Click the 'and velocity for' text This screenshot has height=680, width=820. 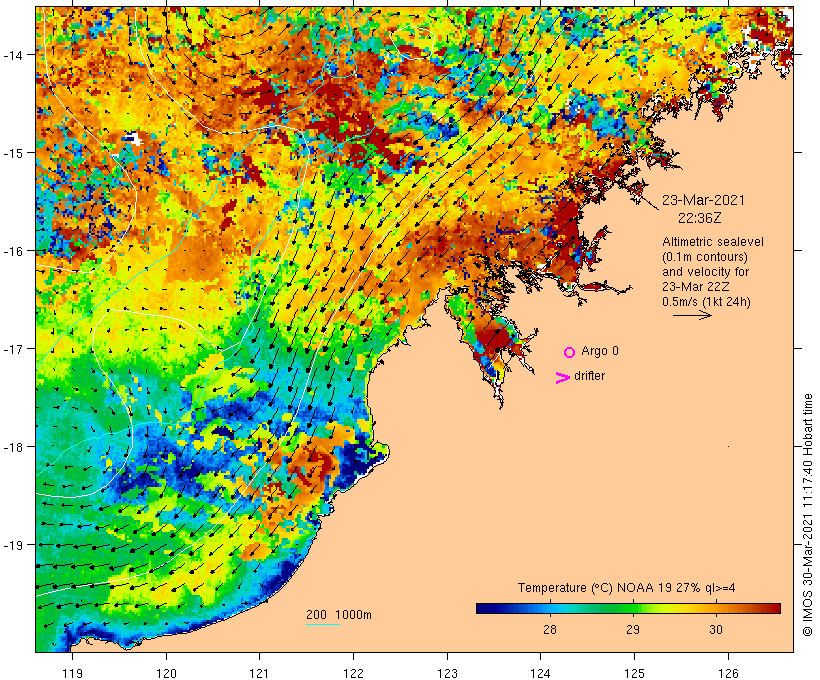click(x=705, y=272)
